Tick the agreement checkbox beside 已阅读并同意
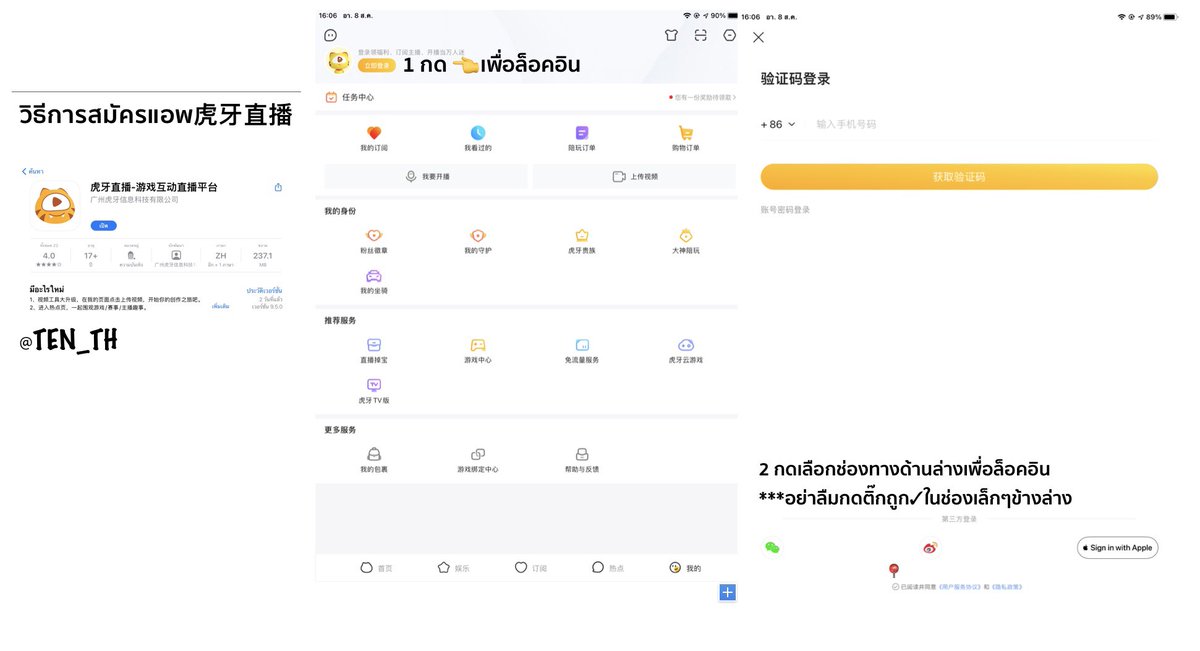Screen dimensions: 1200x651 coord(895,587)
